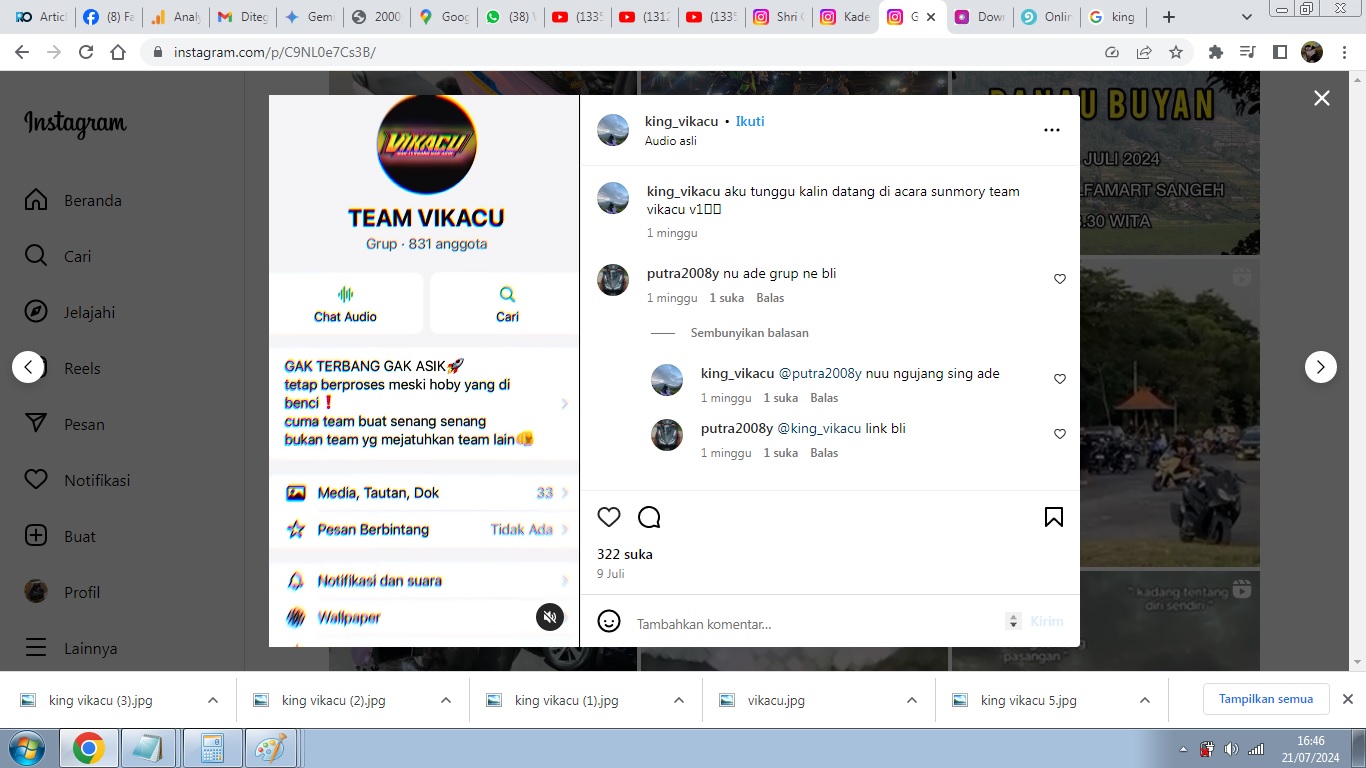Open Chrome from the taskbar
1366x768 pixels.
(89, 748)
